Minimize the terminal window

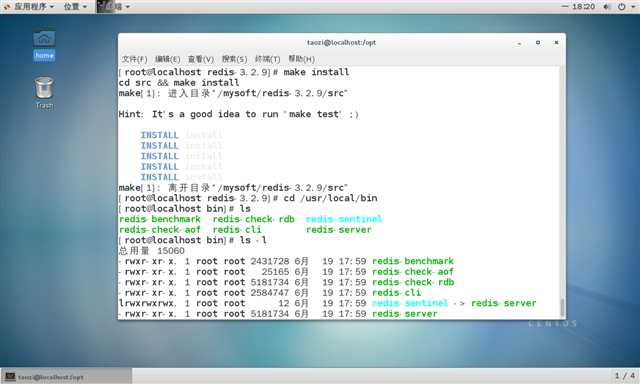(x=519, y=43)
